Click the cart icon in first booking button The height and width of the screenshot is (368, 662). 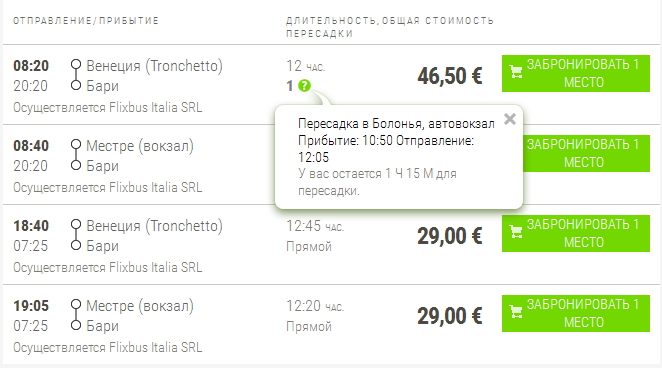[516, 72]
